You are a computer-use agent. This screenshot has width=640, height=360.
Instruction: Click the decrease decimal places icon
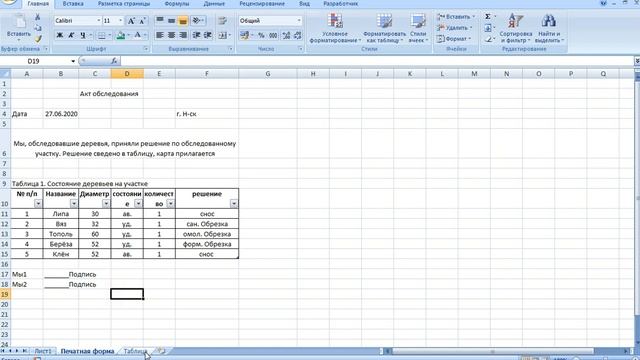298,36
